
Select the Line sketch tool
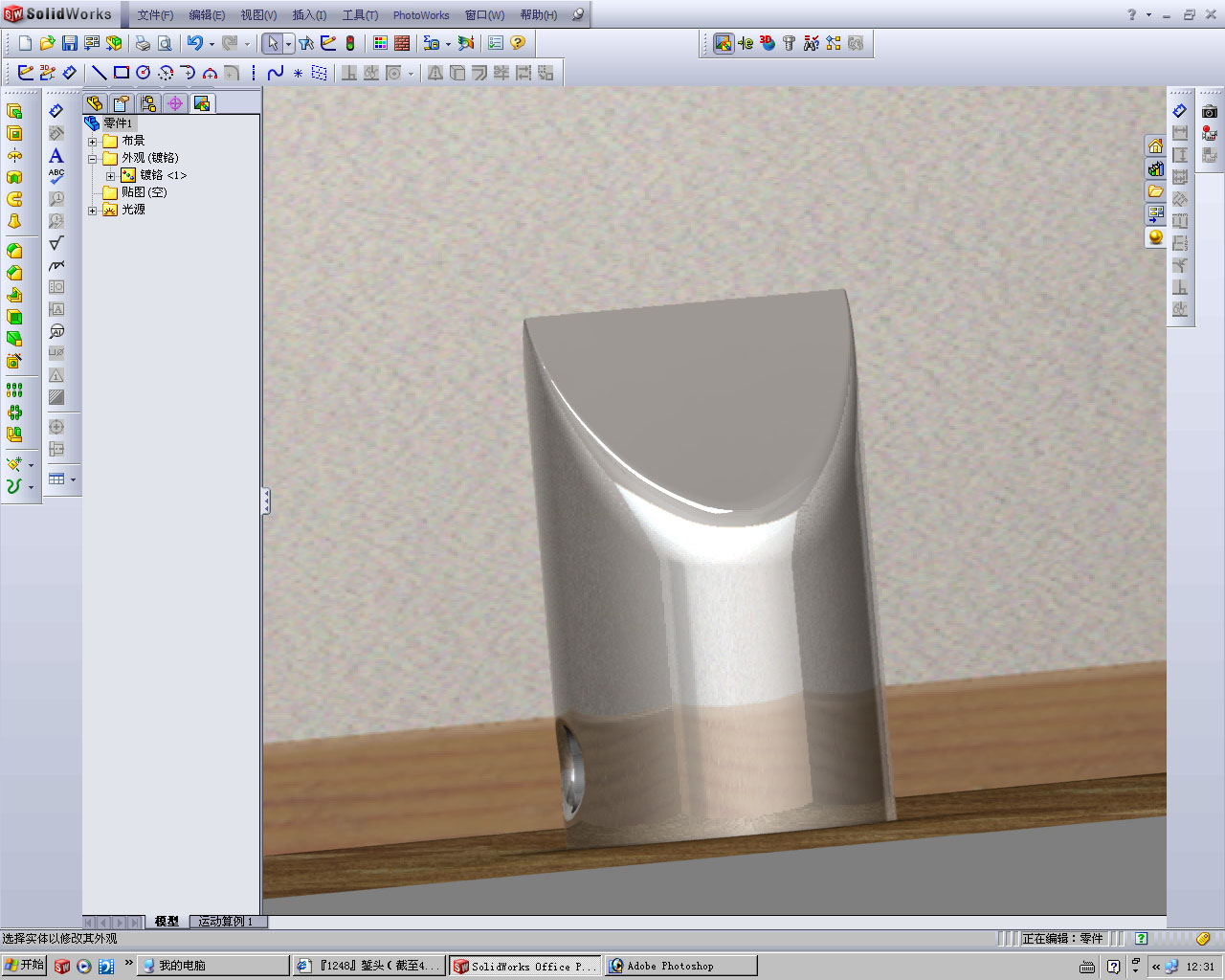99,73
